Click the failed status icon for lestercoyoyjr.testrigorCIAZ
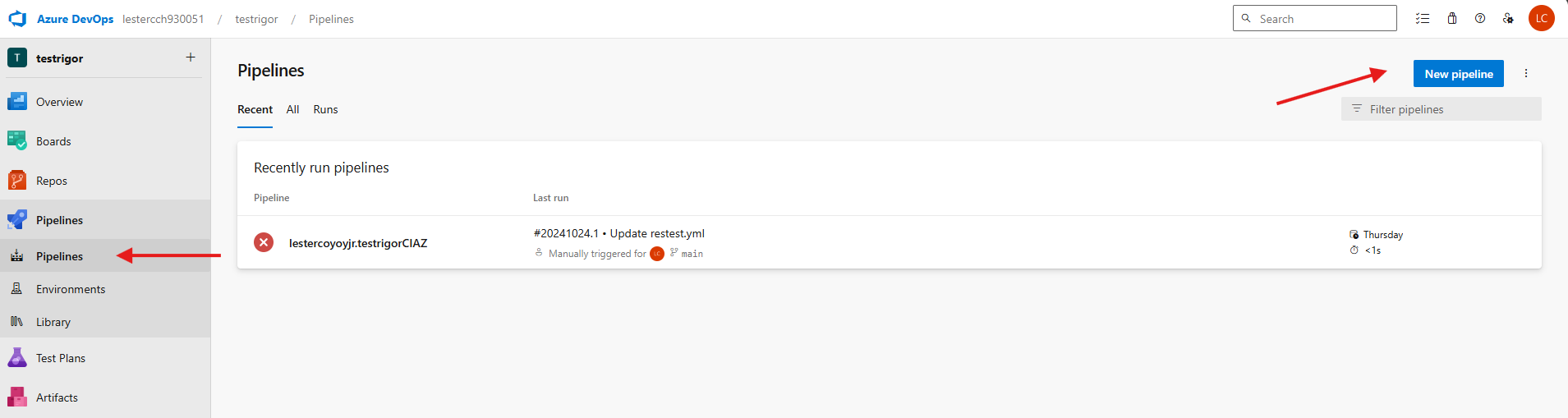The height and width of the screenshot is (418, 1568). click(x=264, y=242)
